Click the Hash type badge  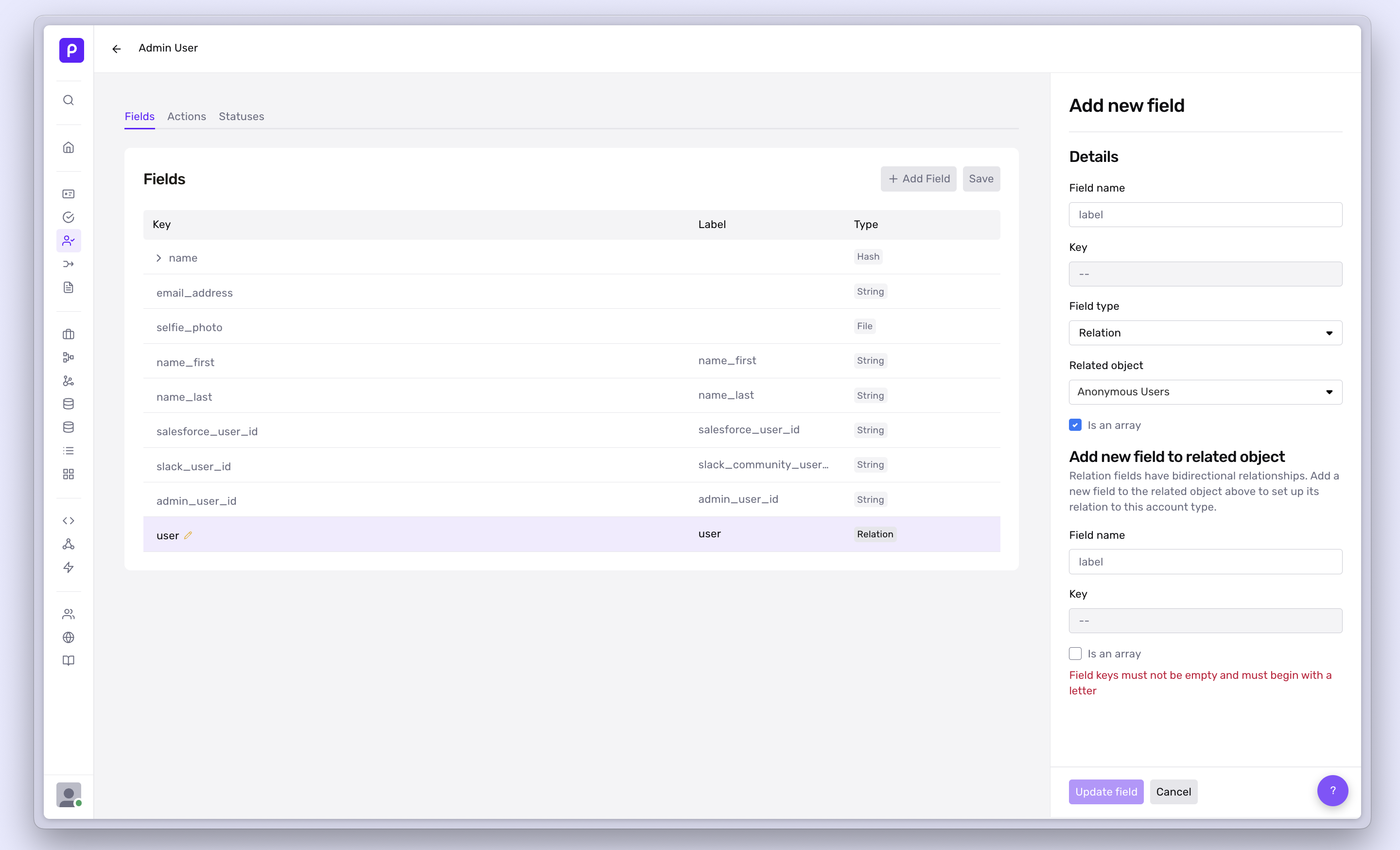[x=868, y=257]
